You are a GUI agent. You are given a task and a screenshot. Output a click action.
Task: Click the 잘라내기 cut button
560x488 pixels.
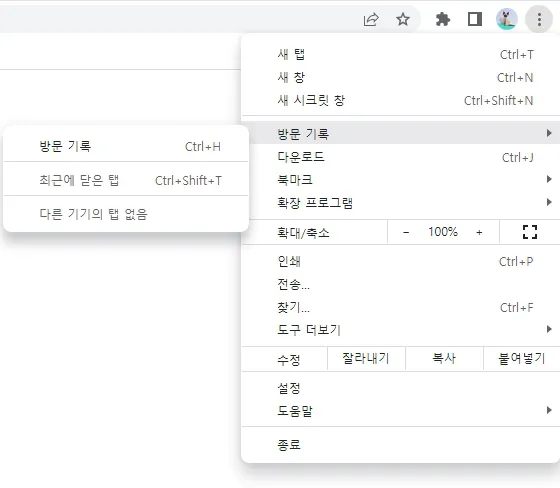366,358
